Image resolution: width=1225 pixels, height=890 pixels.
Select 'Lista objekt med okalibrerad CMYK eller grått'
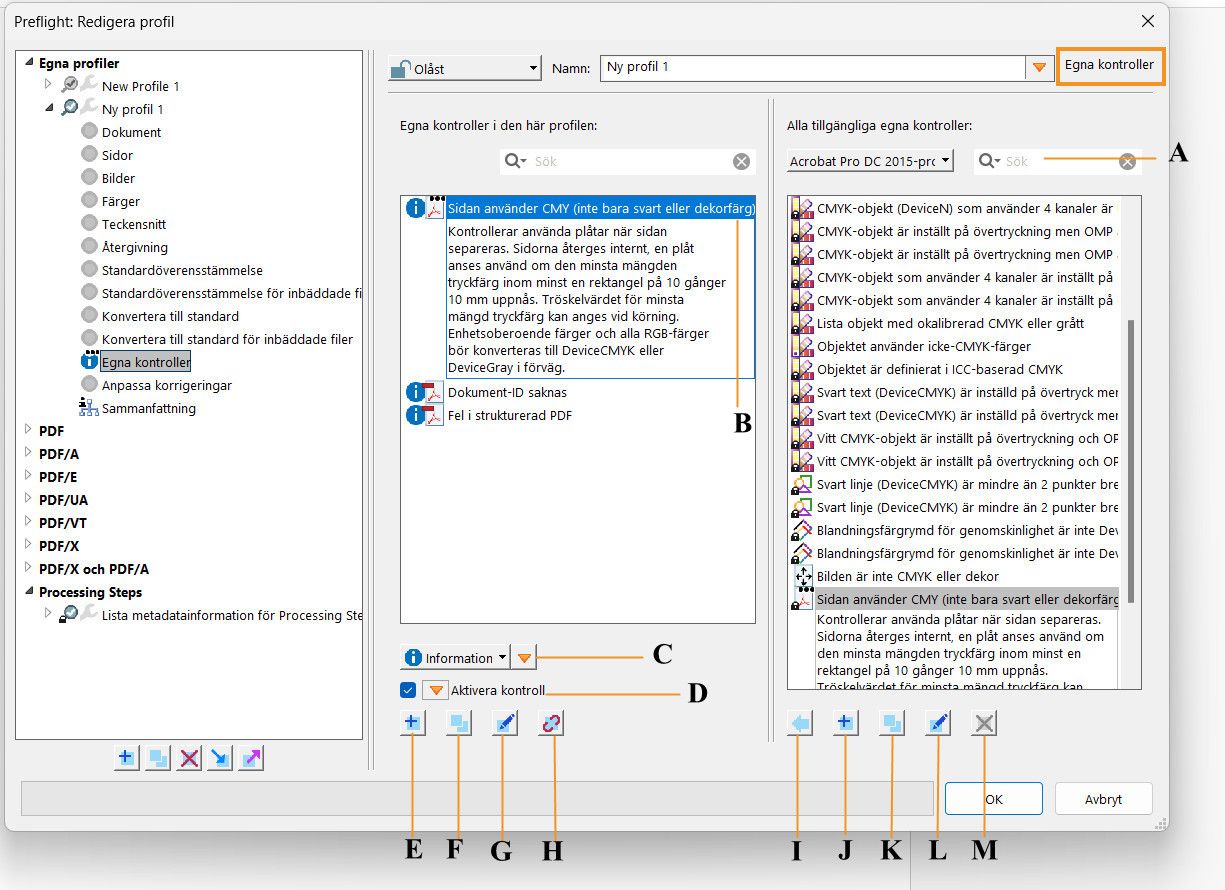tap(950, 323)
